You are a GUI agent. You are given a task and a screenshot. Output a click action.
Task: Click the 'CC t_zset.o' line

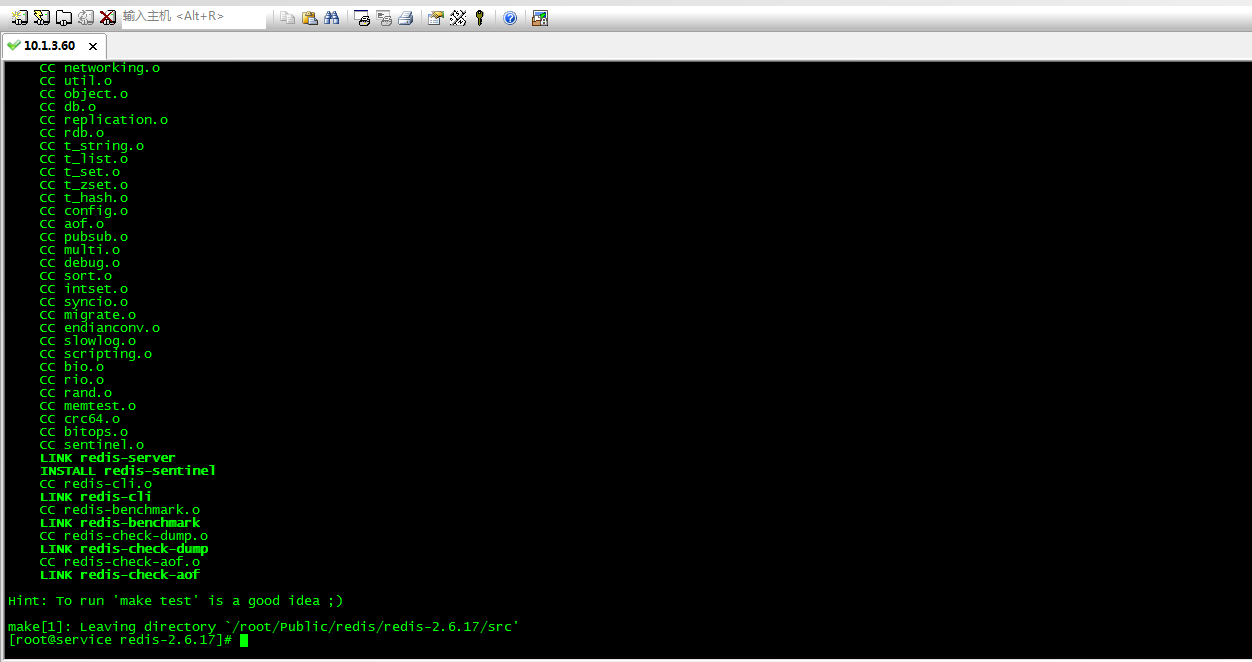pos(84,185)
